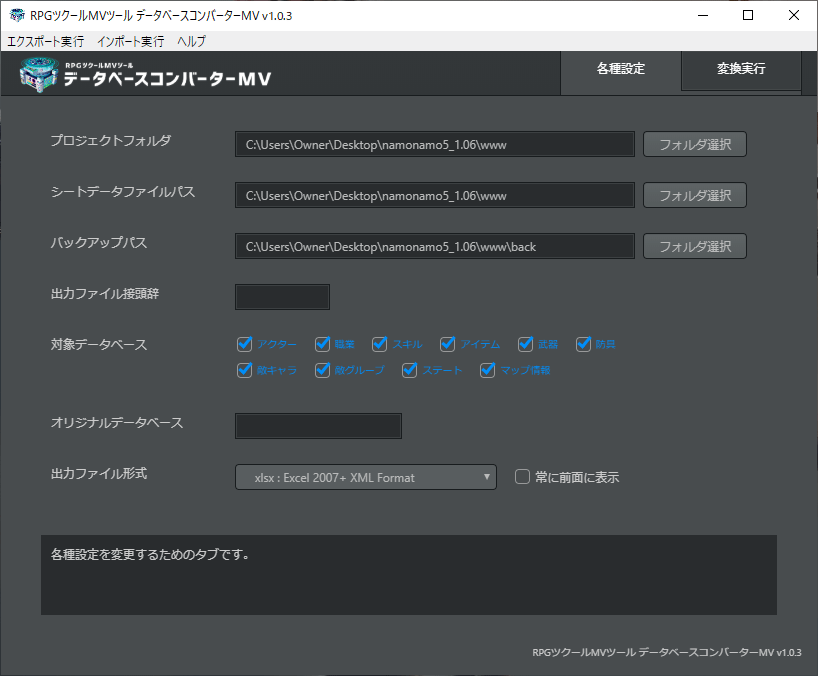Minimize the converter window
The image size is (818, 676).
point(703,15)
